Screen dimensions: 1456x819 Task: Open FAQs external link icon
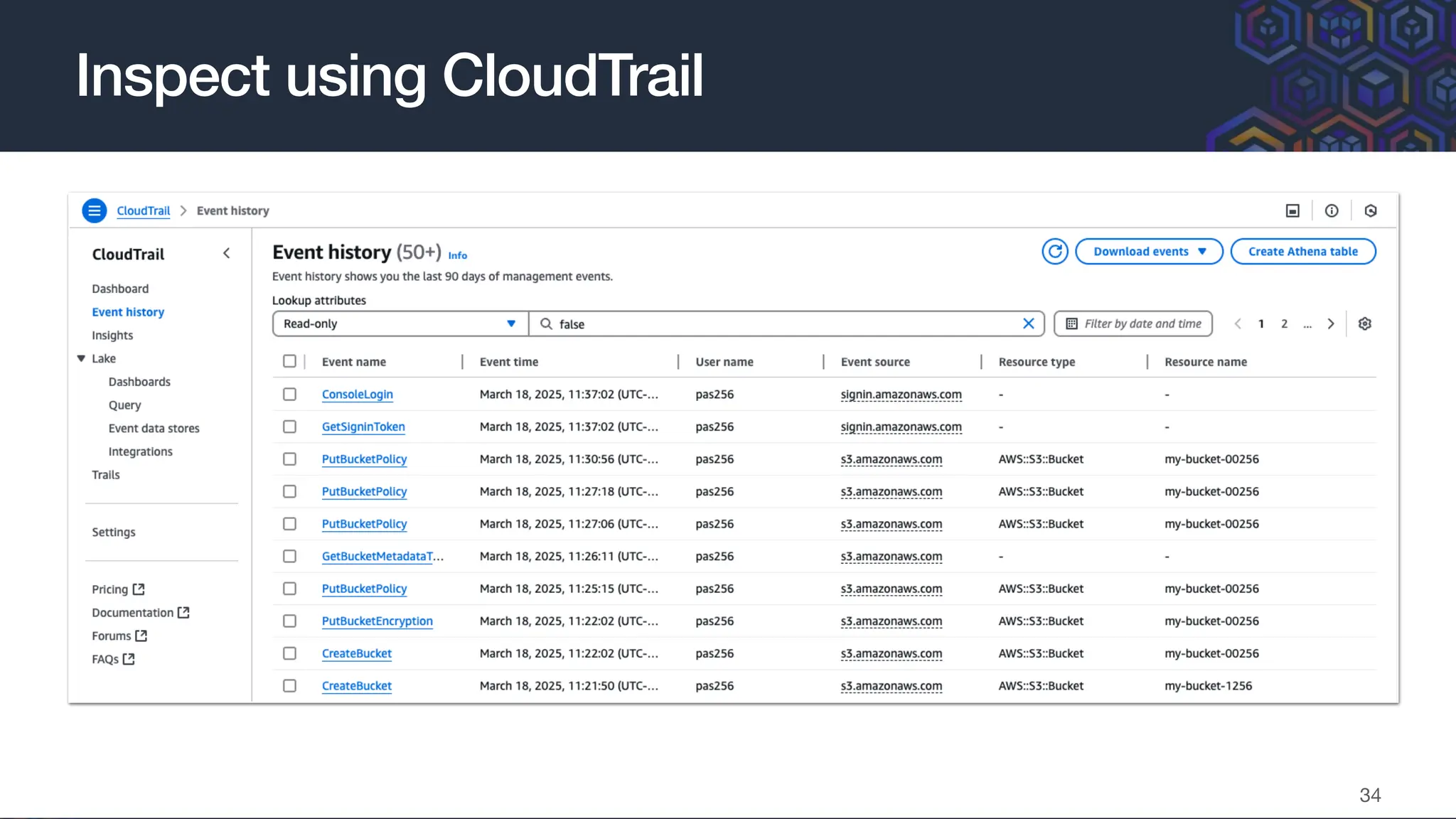(x=129, y=659)
